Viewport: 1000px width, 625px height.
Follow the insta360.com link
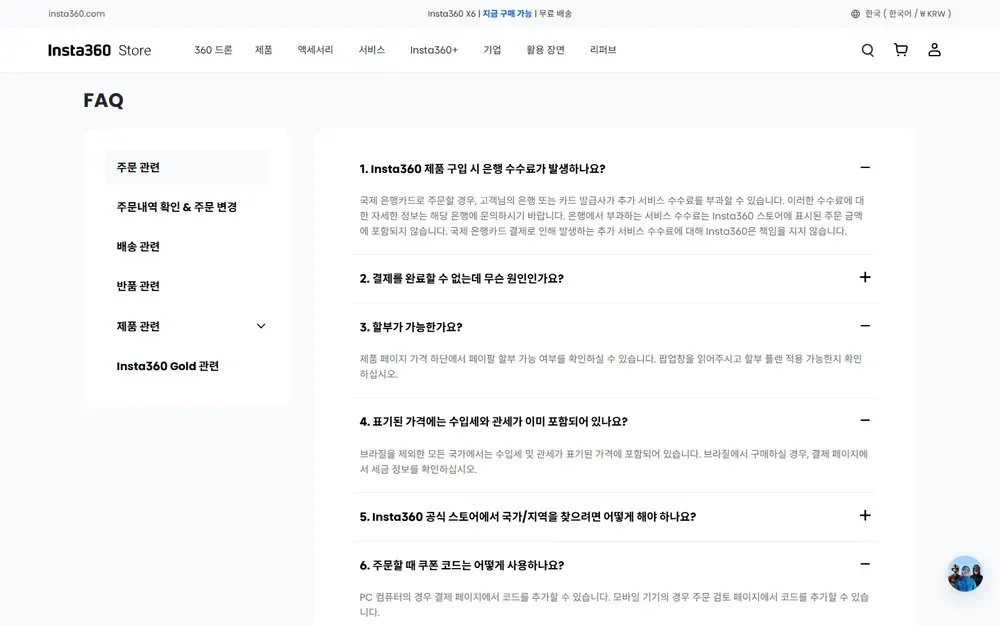77,14
